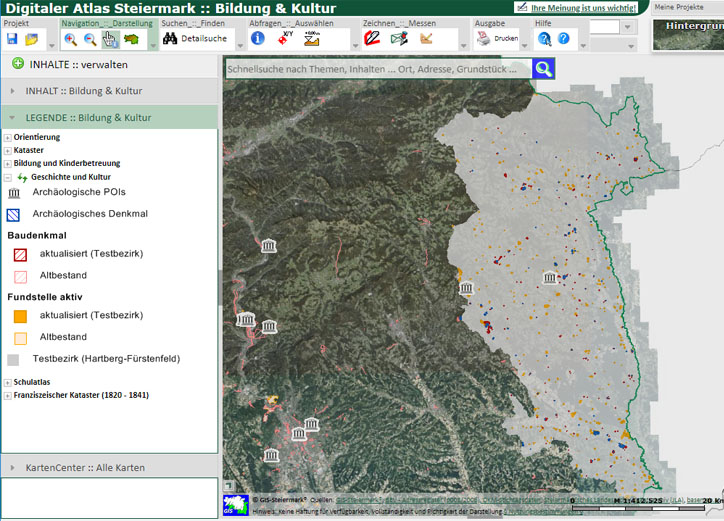Expand Bildung und Kinderbetreuung legend group
Viewport: 724px width, 521px height.
click(x=8, y=164)
